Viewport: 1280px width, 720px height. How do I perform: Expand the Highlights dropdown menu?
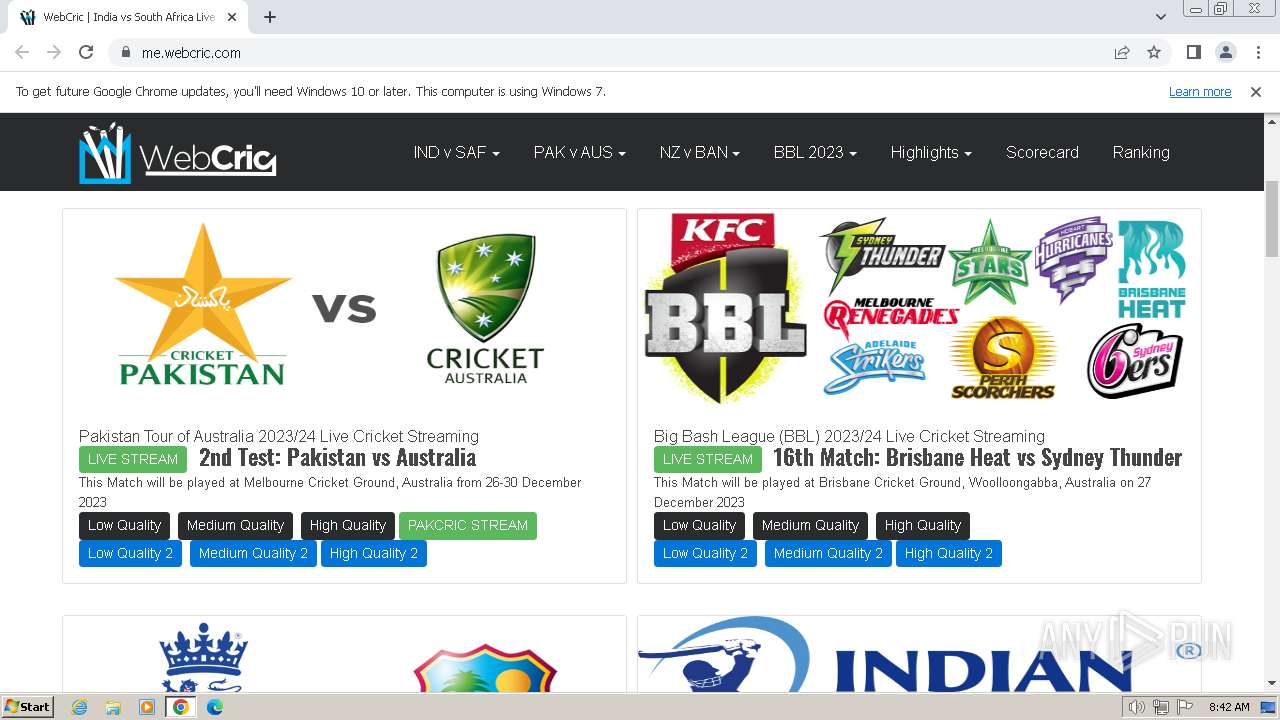pos(931,152)
